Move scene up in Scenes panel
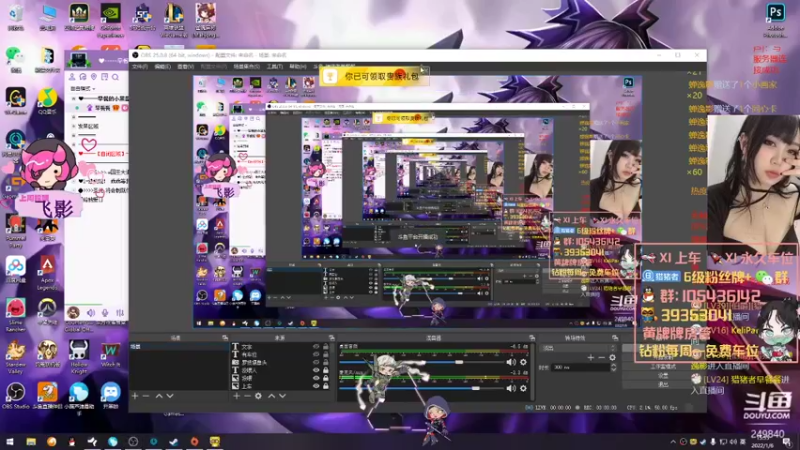 click(159, 396)
